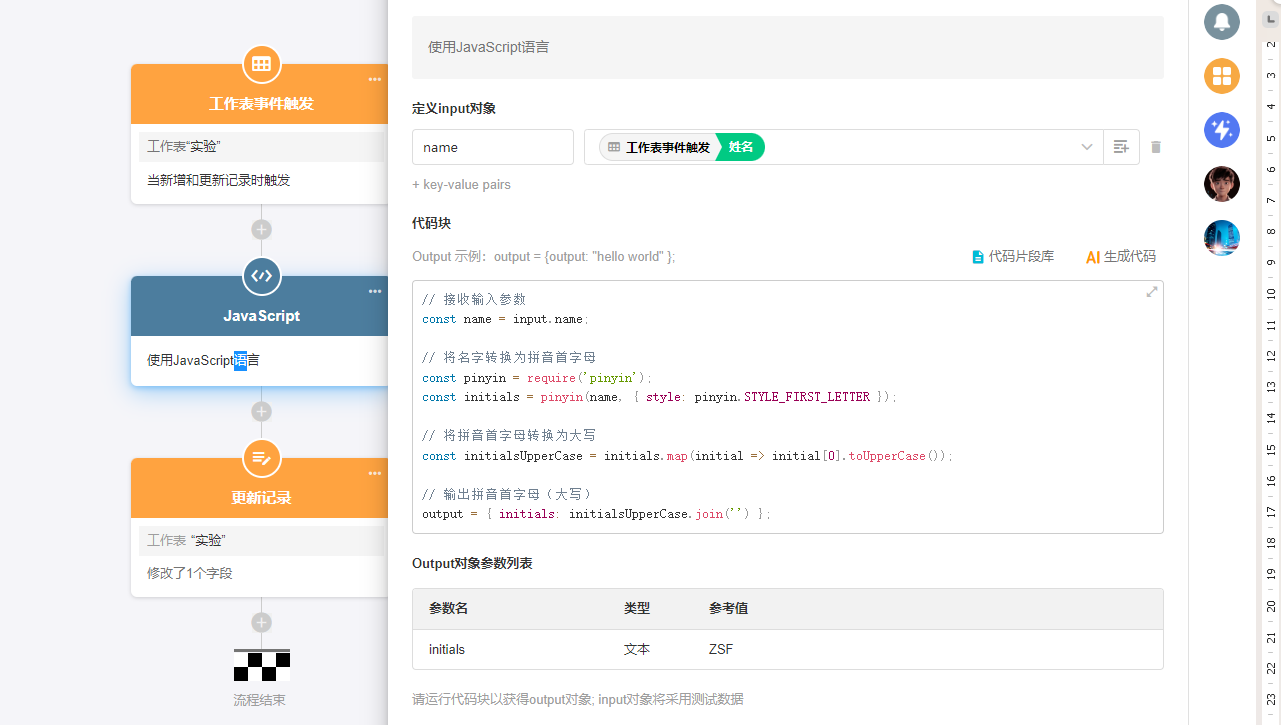Click AI generate code button

tap(1120, 257)
